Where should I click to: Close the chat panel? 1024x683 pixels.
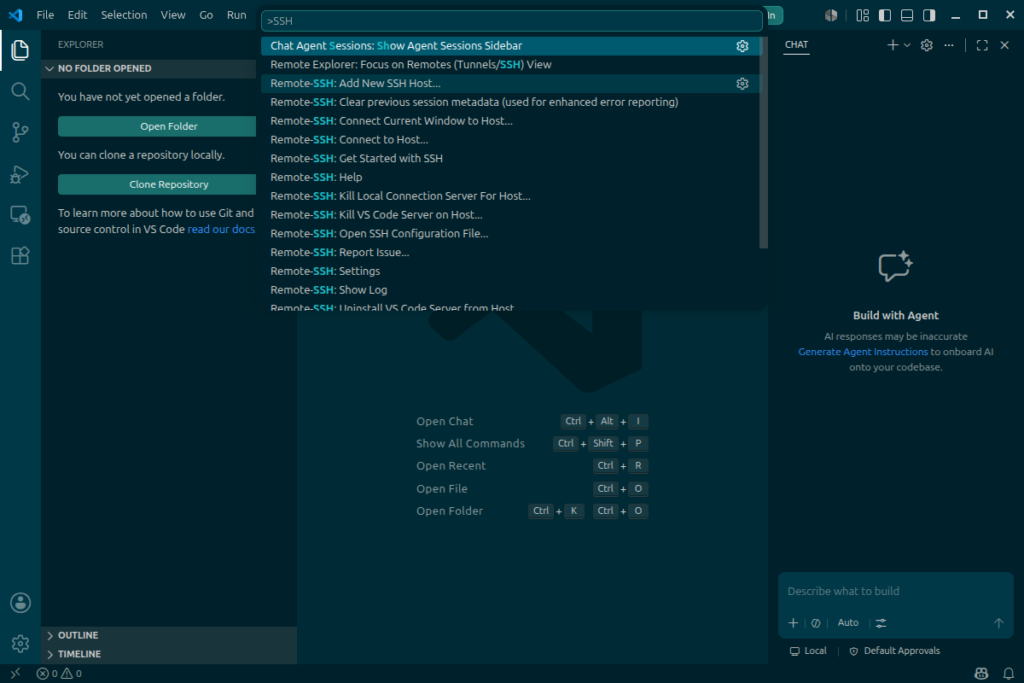coord(1004,45)
